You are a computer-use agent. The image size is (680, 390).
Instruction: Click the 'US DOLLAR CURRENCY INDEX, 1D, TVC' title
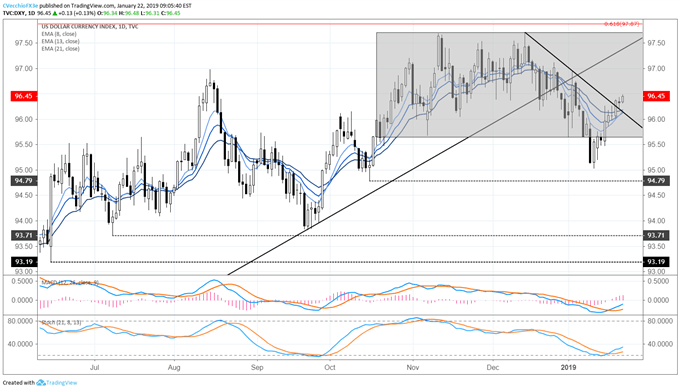coord(90,27)
